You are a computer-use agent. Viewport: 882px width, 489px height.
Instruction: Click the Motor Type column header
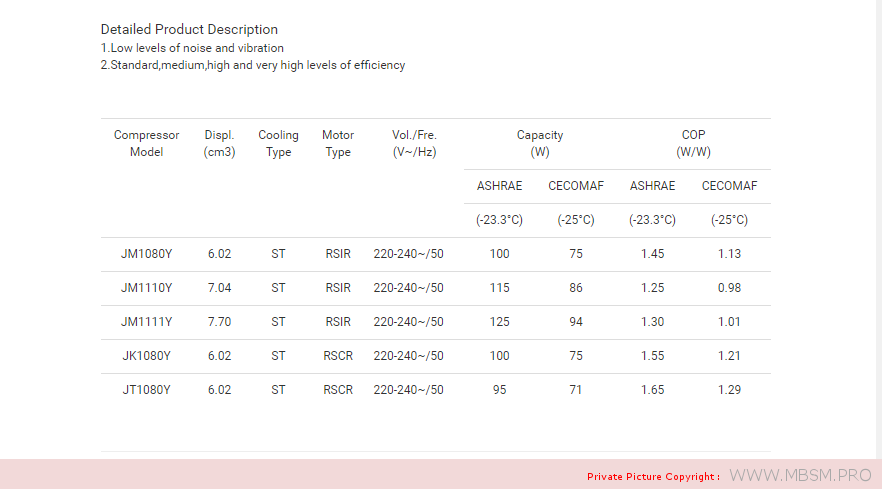pos(338,144)
